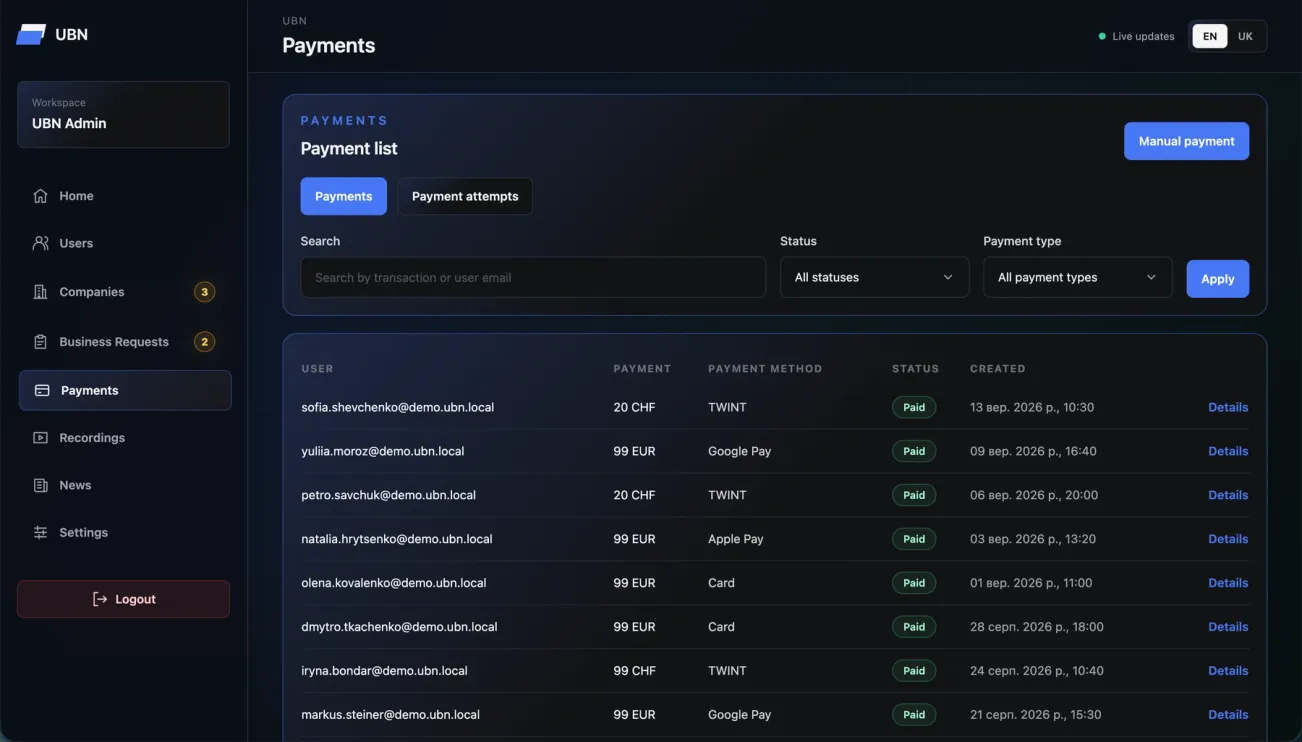Open Details for sofia.shevchenko payment
1302x742 pixels.
[1228, 407]
